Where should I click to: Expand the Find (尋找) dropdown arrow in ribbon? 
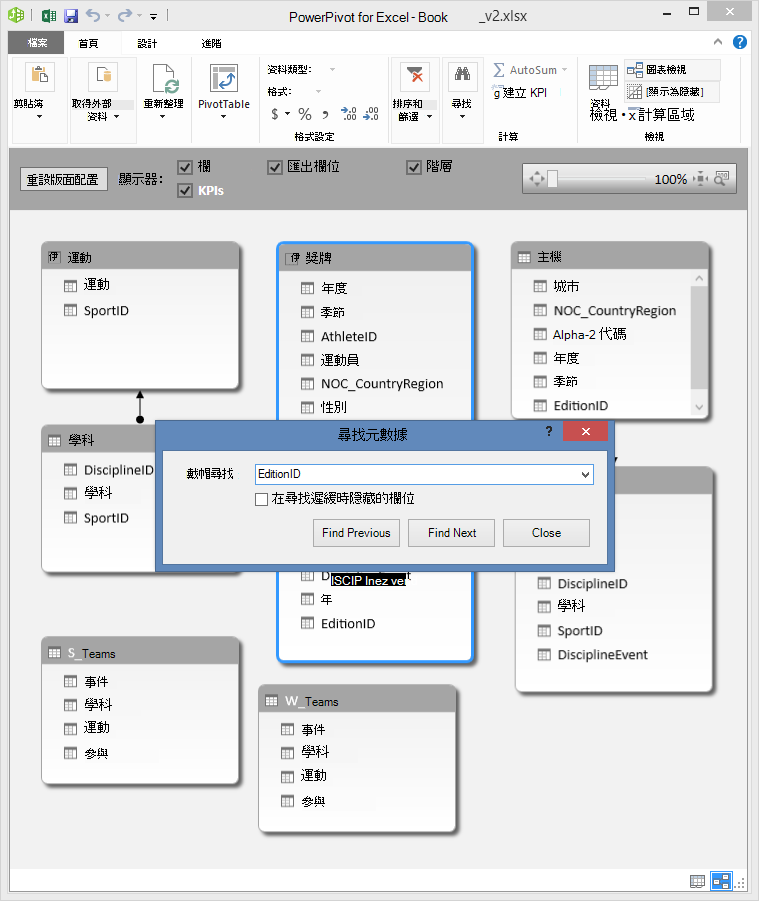point(462,117)
